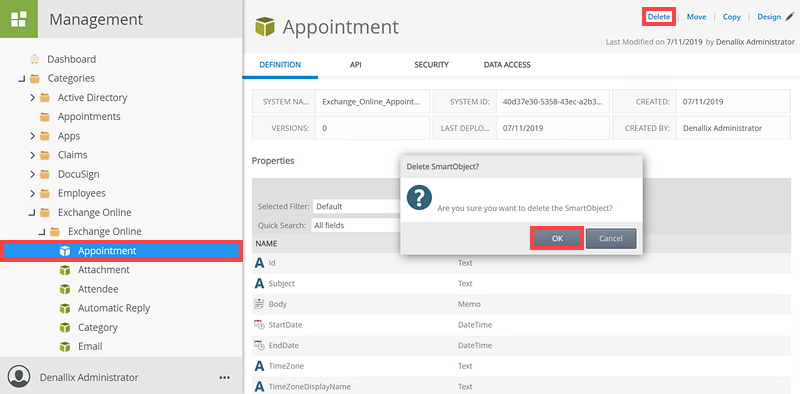800x394 pixels.
Task: Click the Categories folder icon
Action: point(35,79)
